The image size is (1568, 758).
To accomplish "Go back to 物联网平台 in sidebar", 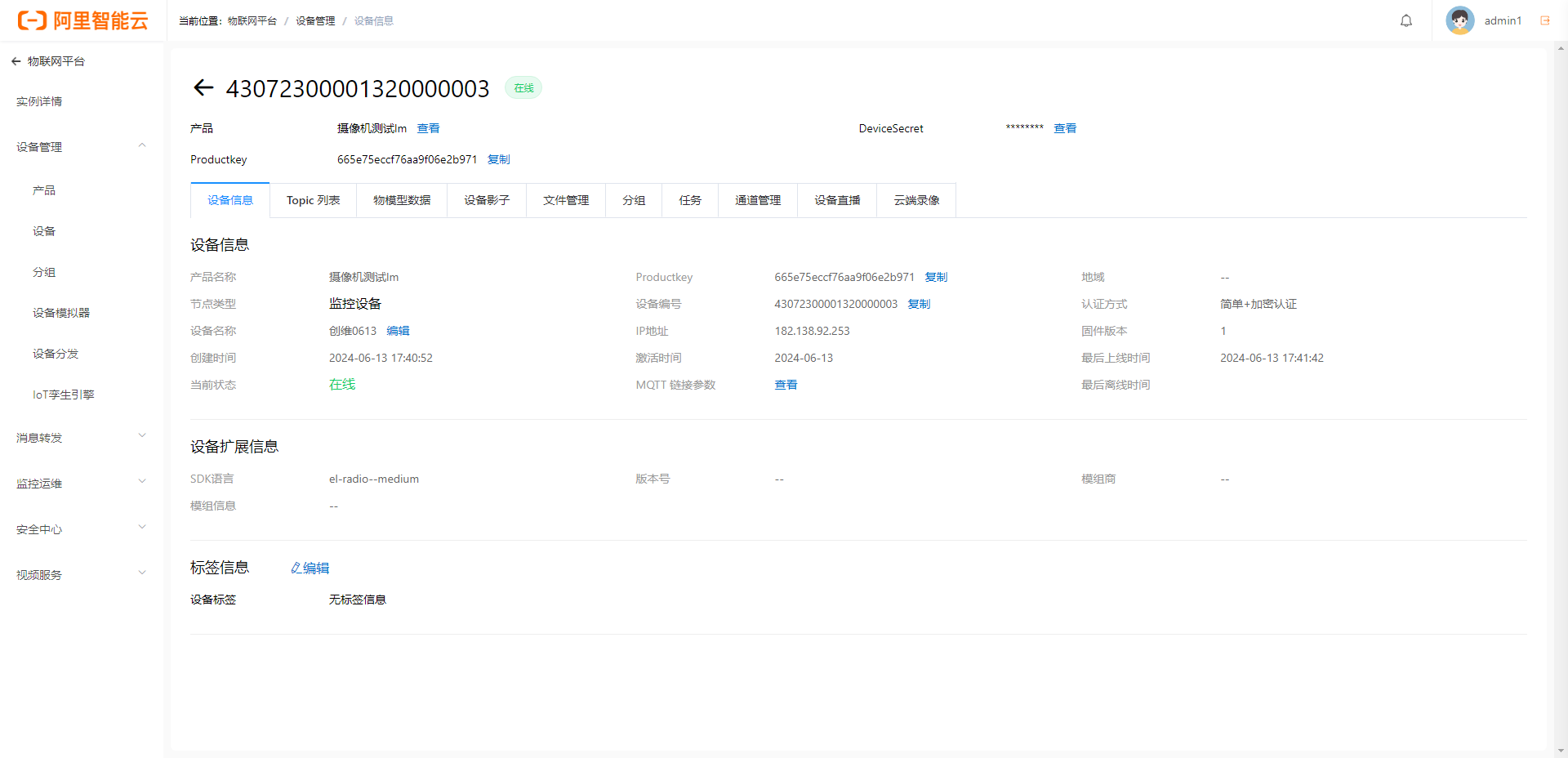I will coord(48,61).
